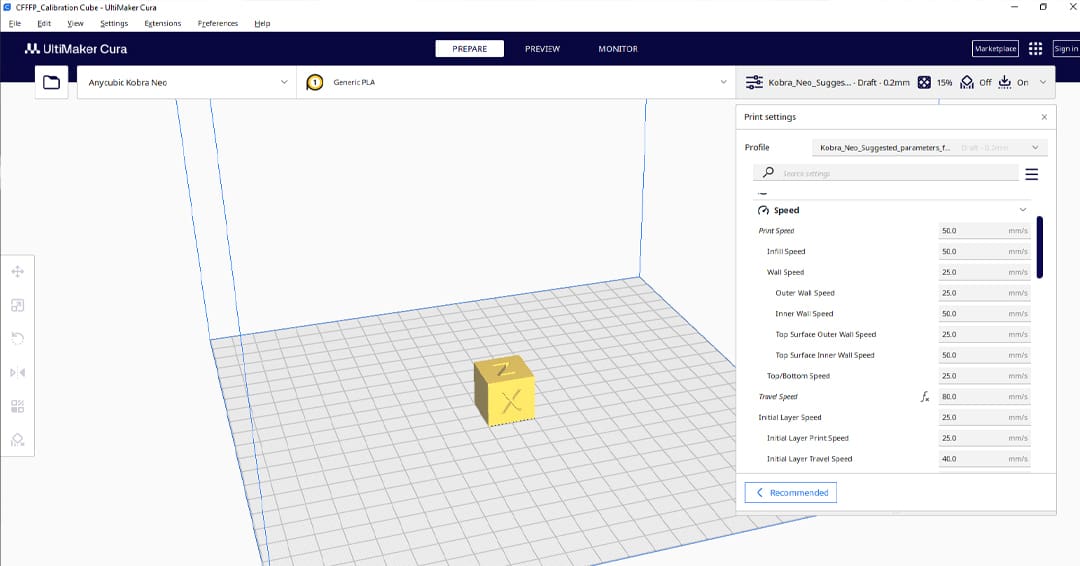Select the Scale tool in left toolbar

click(x=18, y=305)
